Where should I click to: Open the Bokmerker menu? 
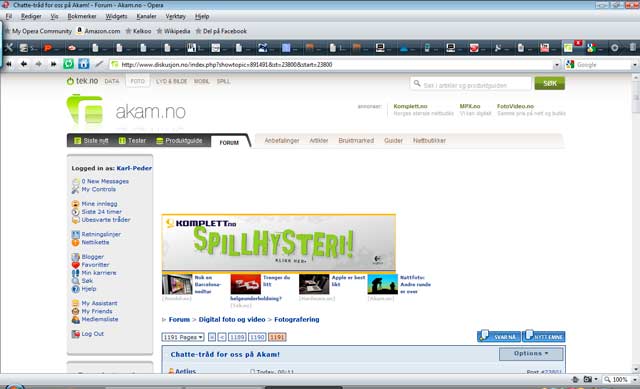pyautogui.click(x=82, y=16)
